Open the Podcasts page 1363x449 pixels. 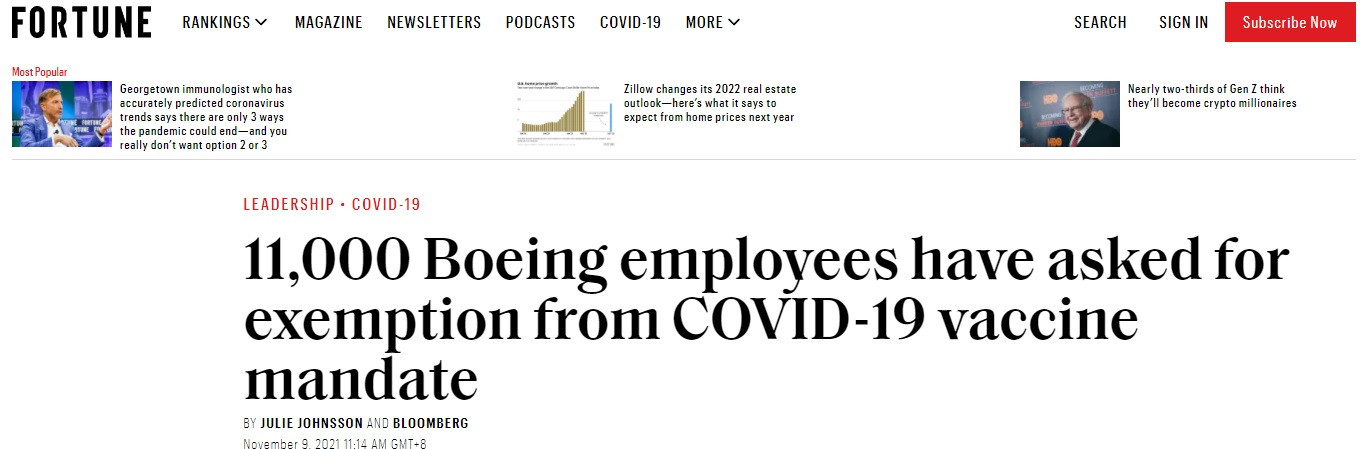pos(540,22)
